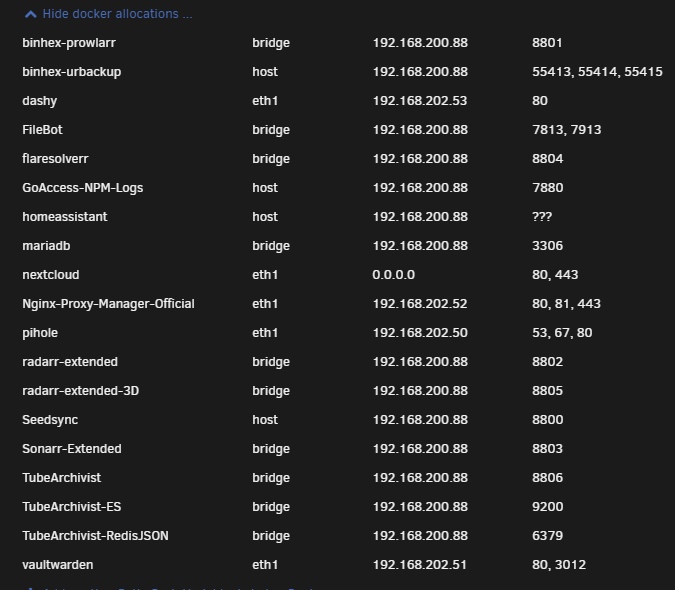Select TubeArchivist-RedisJSON port 6379
This screenshot has height=590, width=675.
pos(547,536)
